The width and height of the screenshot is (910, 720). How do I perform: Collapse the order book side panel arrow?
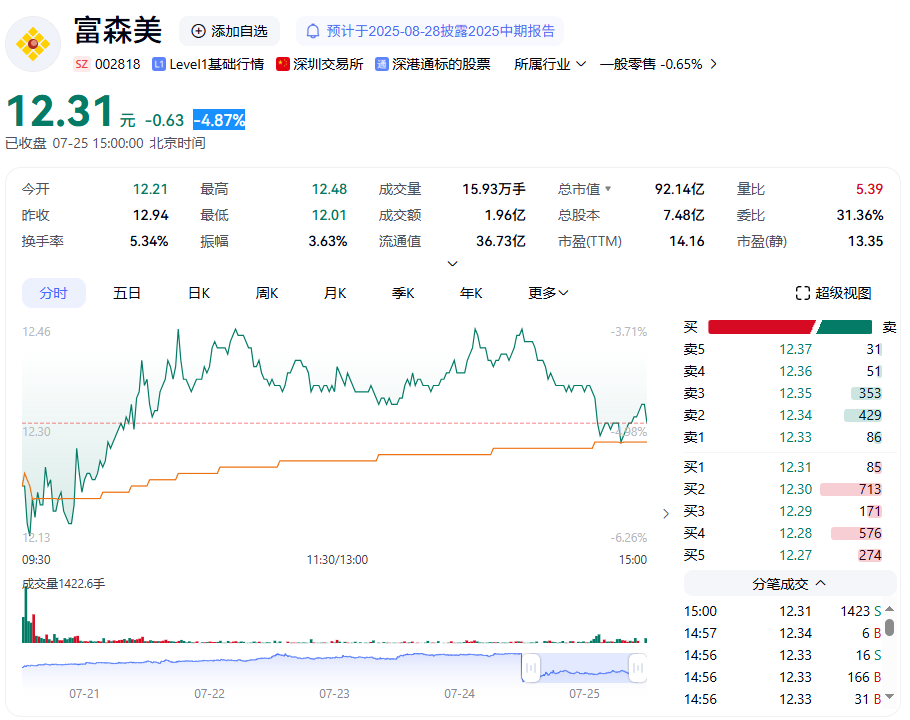coord(666,513)
